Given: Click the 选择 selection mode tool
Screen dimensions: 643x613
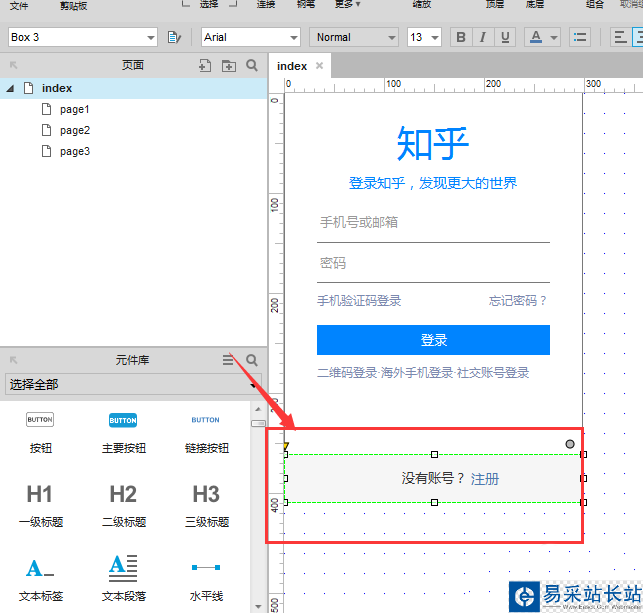Looking at the screenshot, I should [x=209, y=5].
